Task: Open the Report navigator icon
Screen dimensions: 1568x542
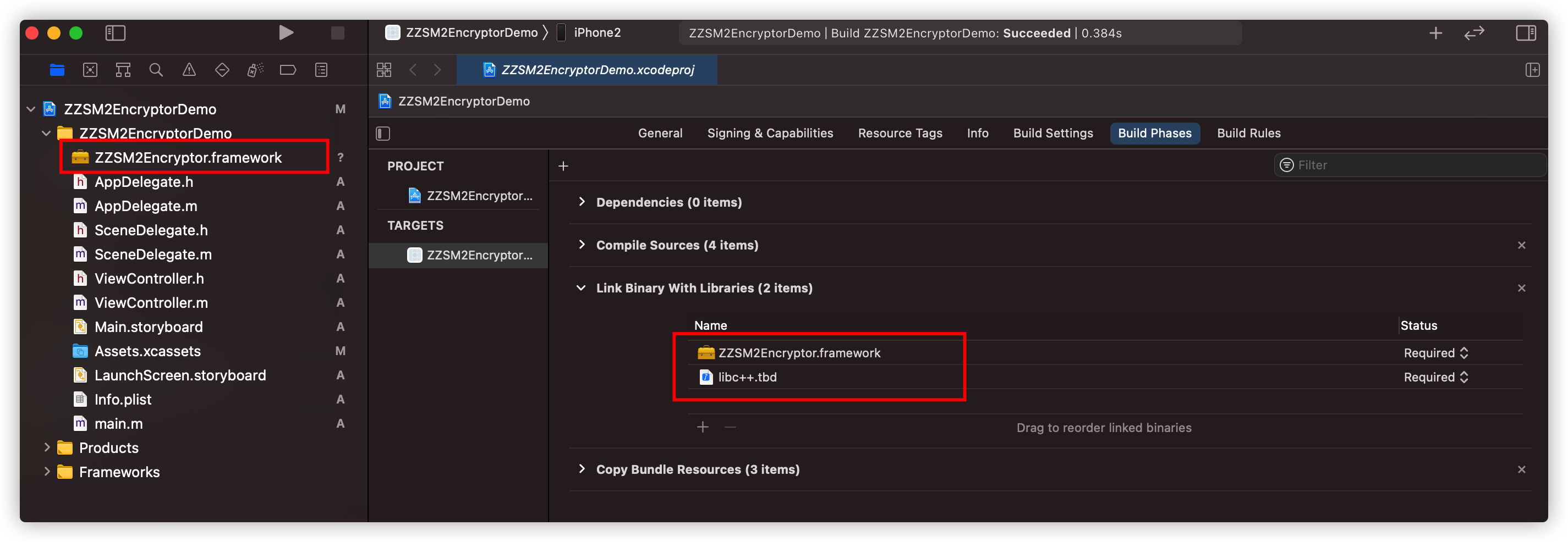Action: point(321,70)
